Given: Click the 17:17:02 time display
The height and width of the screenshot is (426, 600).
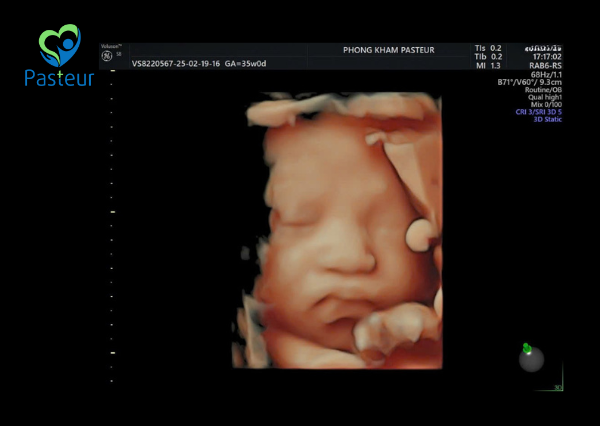Looking at the screenshot, I should (x=546, y=58).
